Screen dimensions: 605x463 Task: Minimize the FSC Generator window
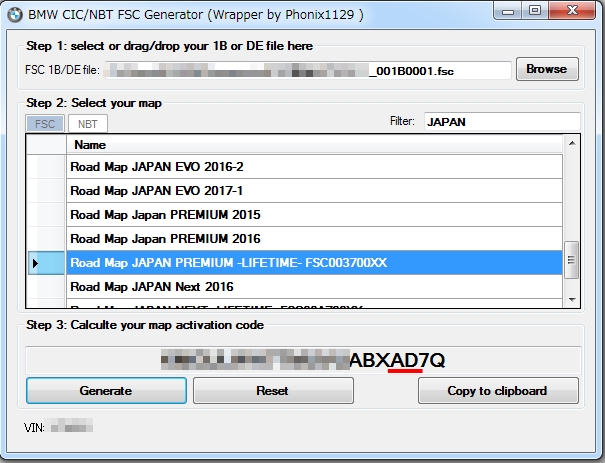[x=508, y=11]
